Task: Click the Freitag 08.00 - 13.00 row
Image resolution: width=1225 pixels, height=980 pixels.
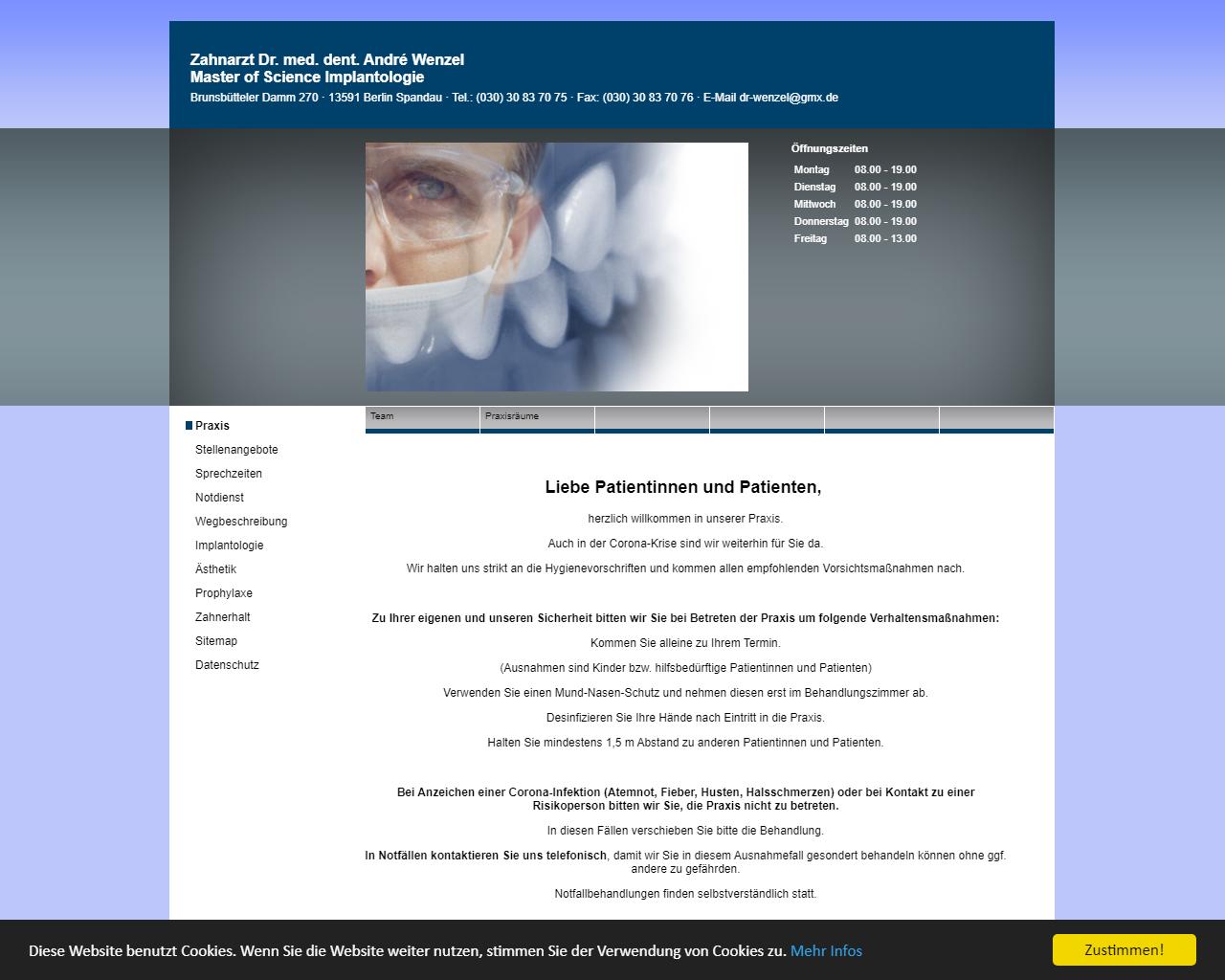Action: (x=855, y=238)
